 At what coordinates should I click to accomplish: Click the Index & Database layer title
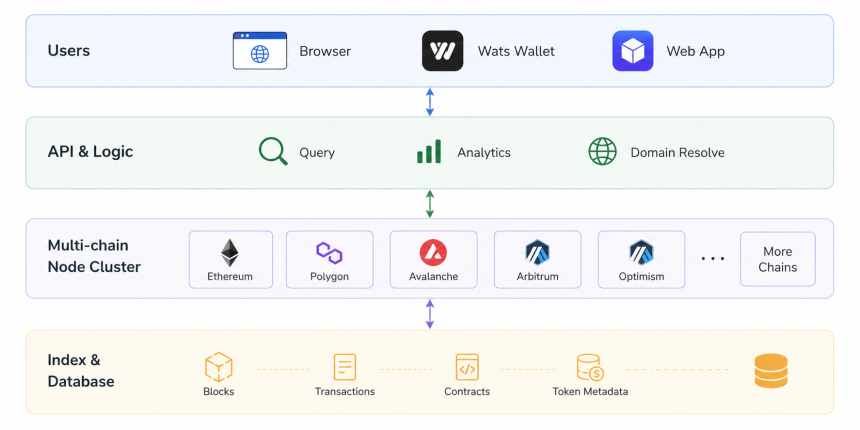(x=81, y=371)
